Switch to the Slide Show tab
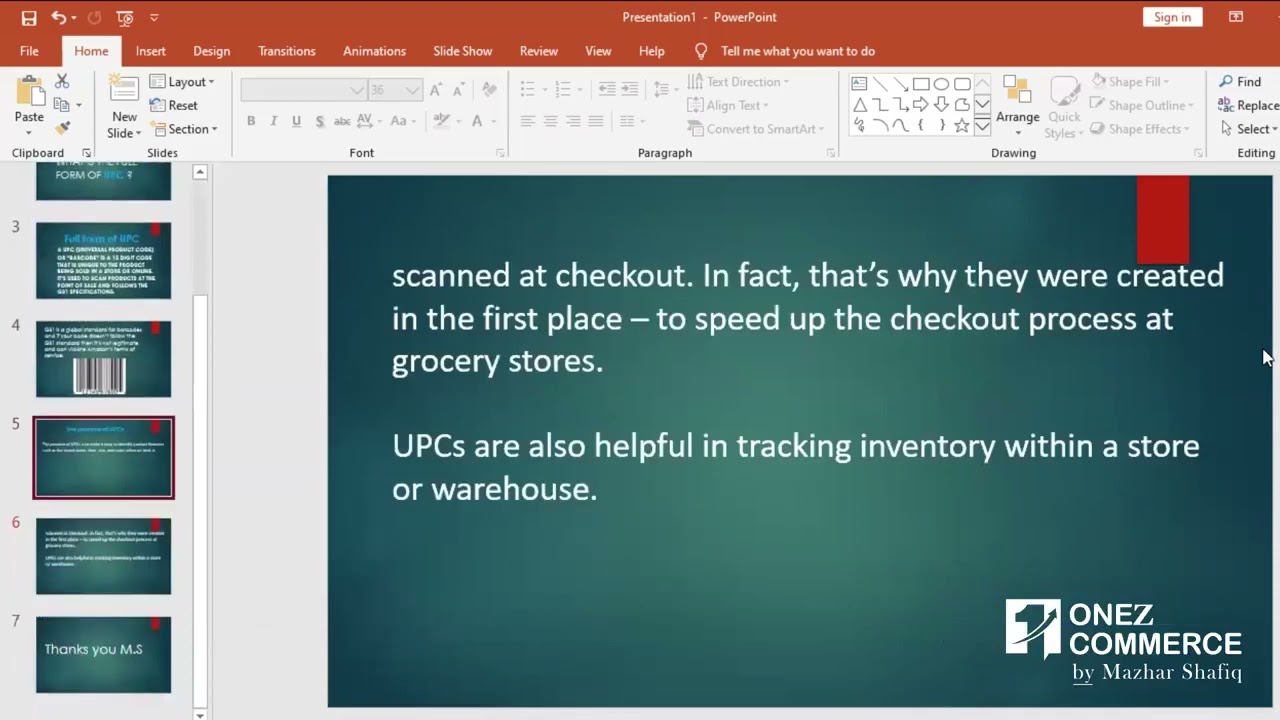 point(462,51)
